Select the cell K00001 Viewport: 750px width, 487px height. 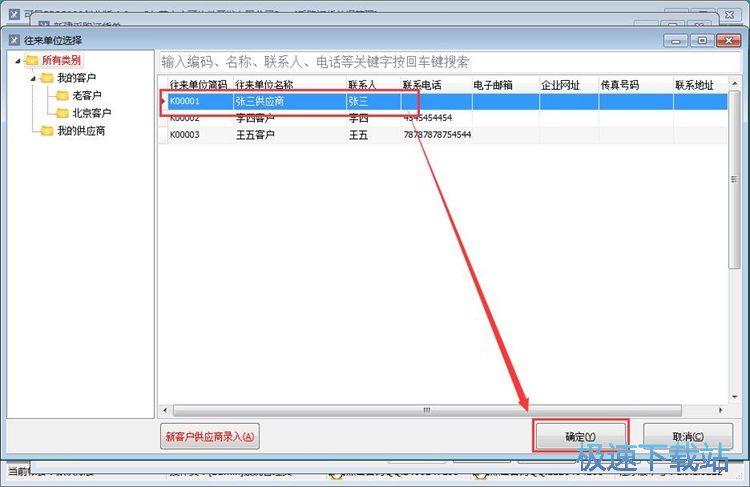(200, 101)
